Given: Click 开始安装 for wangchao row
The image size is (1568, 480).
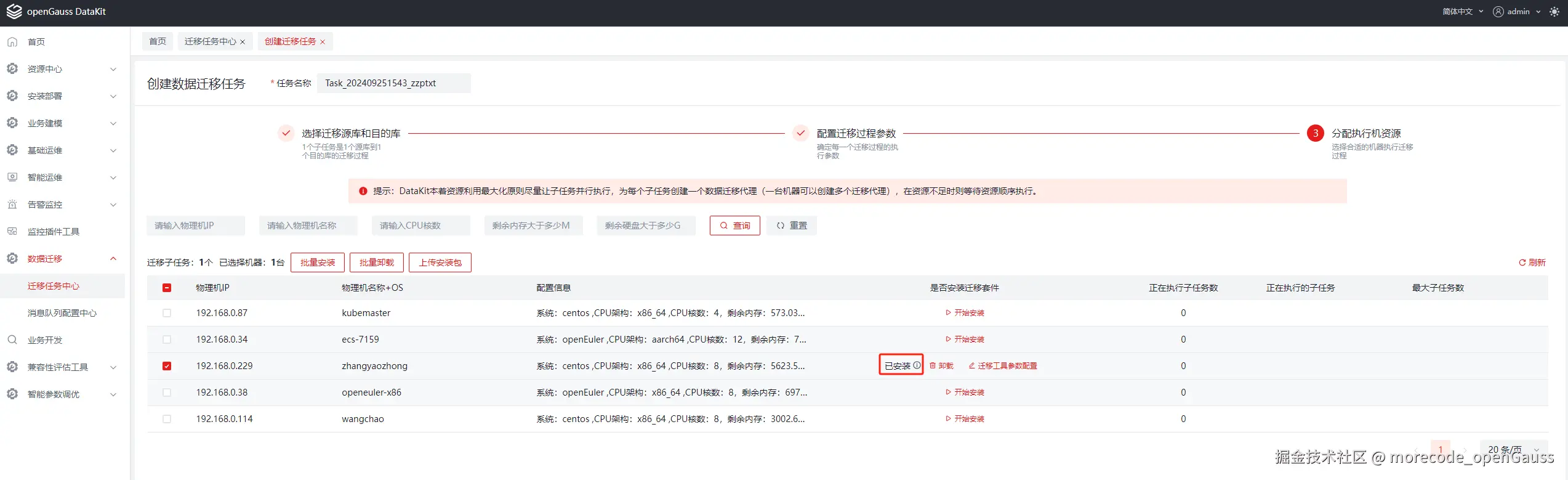Looking at the screenshot, I should [x=965, y=419].
